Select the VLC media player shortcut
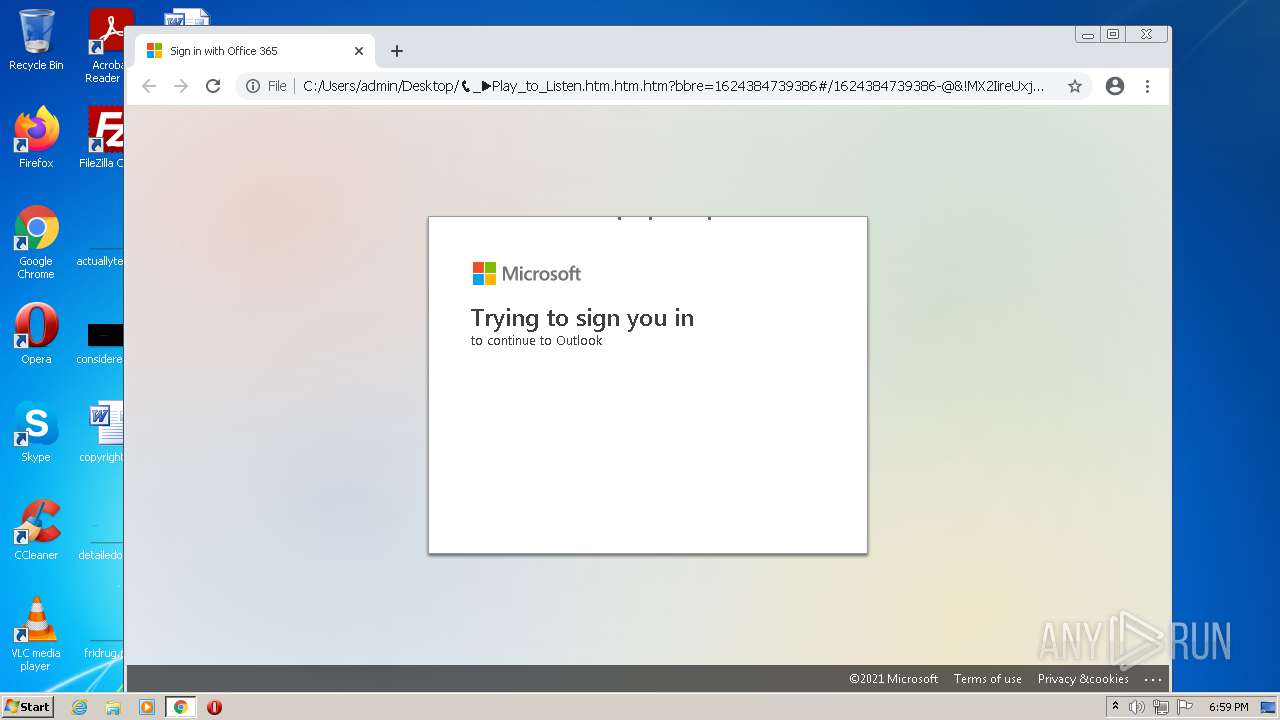 36,635
